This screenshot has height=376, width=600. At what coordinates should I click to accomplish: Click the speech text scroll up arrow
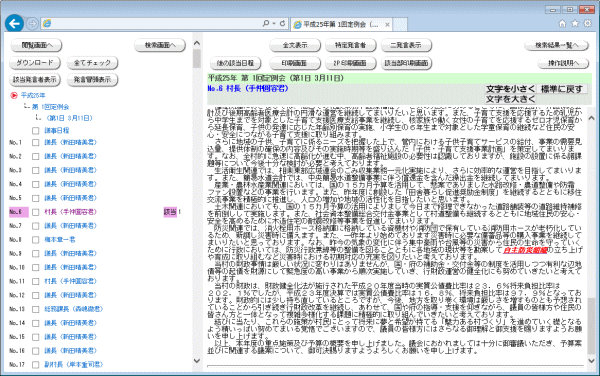tap(591, 118)
